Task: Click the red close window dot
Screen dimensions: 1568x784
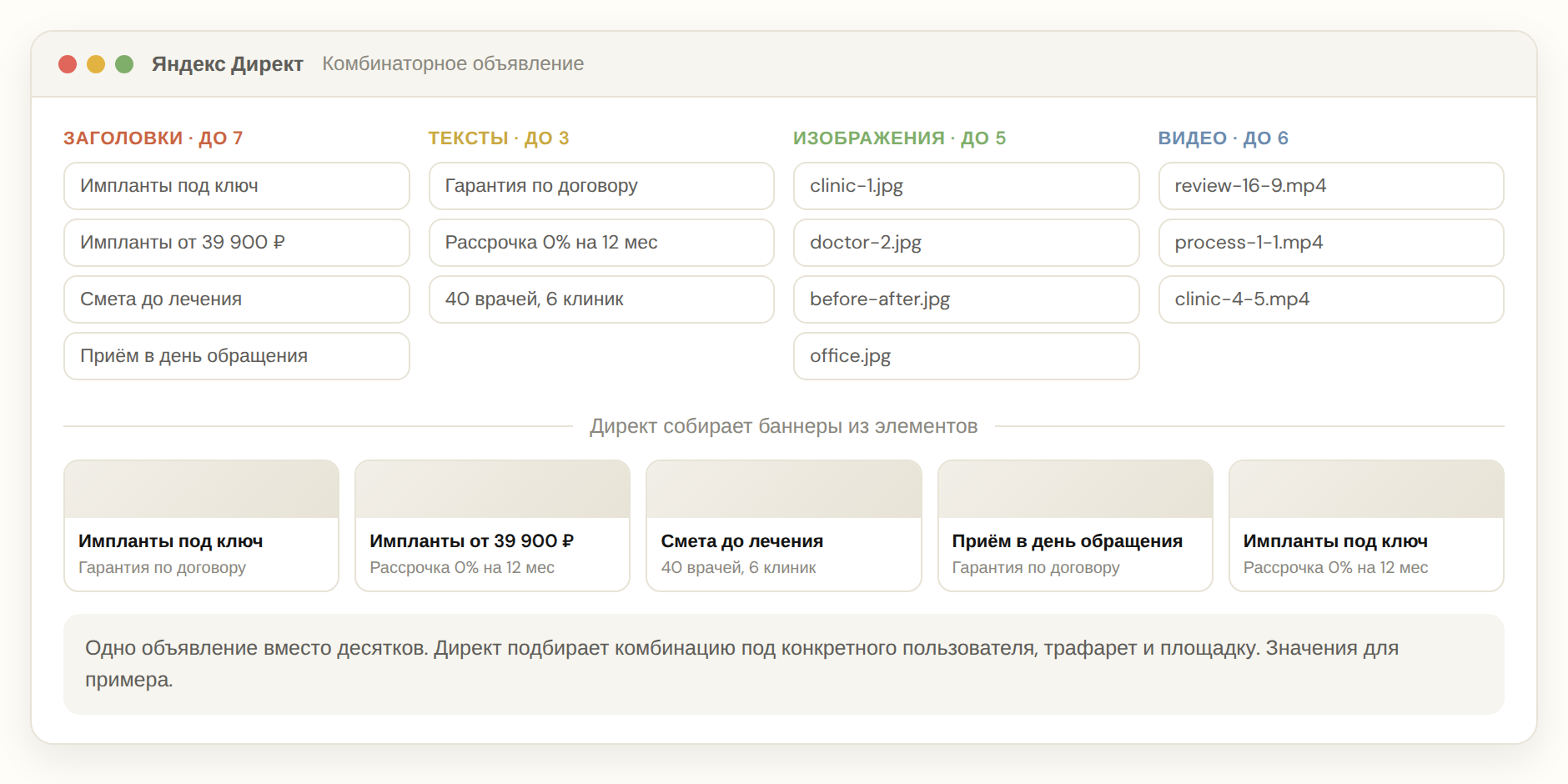Action: coord(68,64)
